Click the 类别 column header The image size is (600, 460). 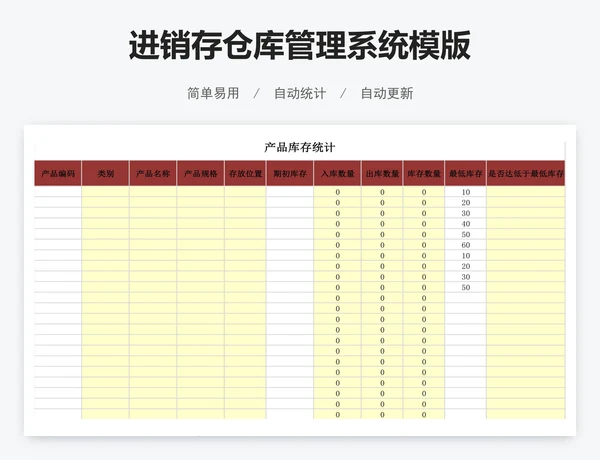point(105,173)
